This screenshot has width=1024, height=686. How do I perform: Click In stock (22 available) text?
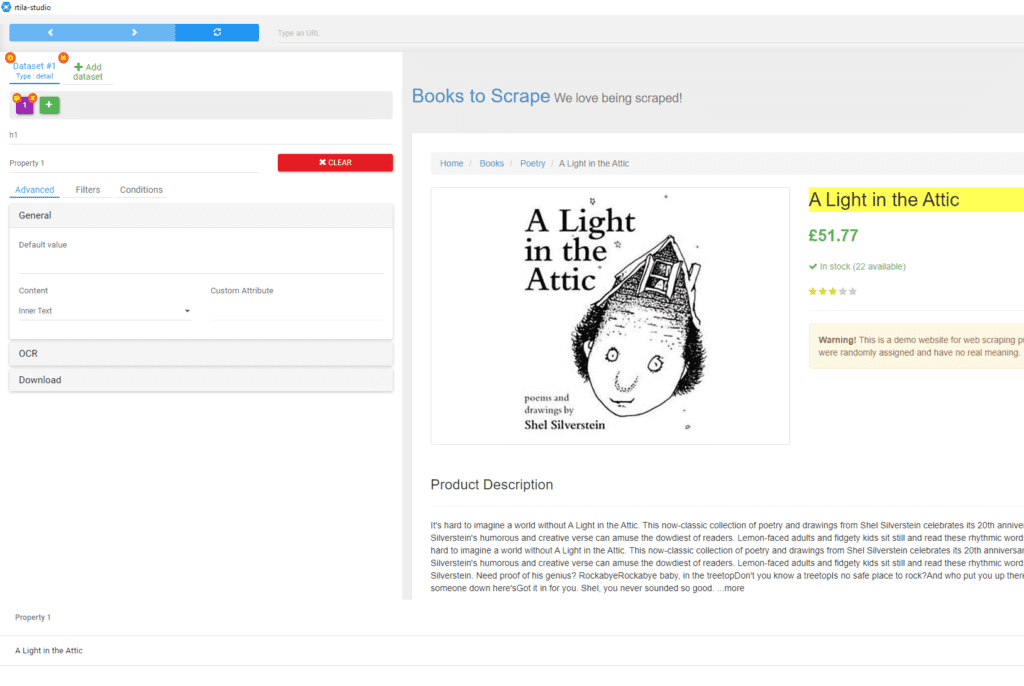point(863,267)
